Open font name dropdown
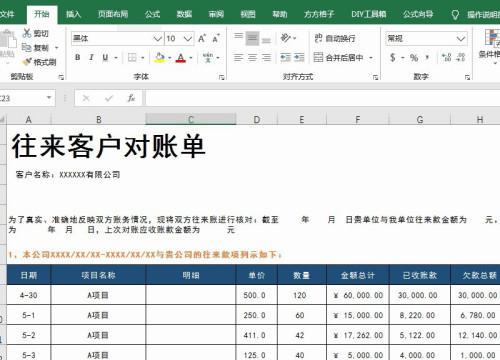 point(157,39)
